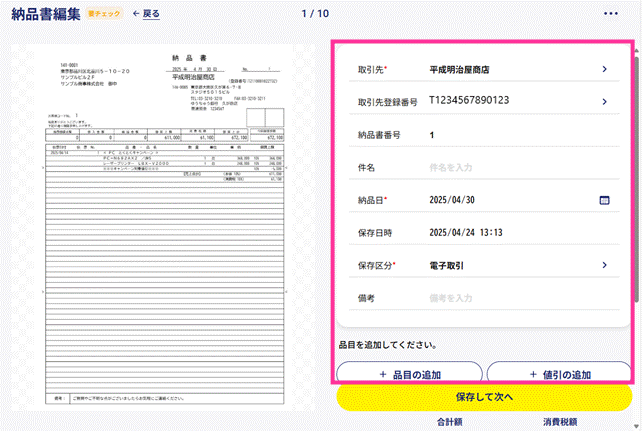The image size is (642, 431).
Task: Click the 戻る link
Action: 151,14
